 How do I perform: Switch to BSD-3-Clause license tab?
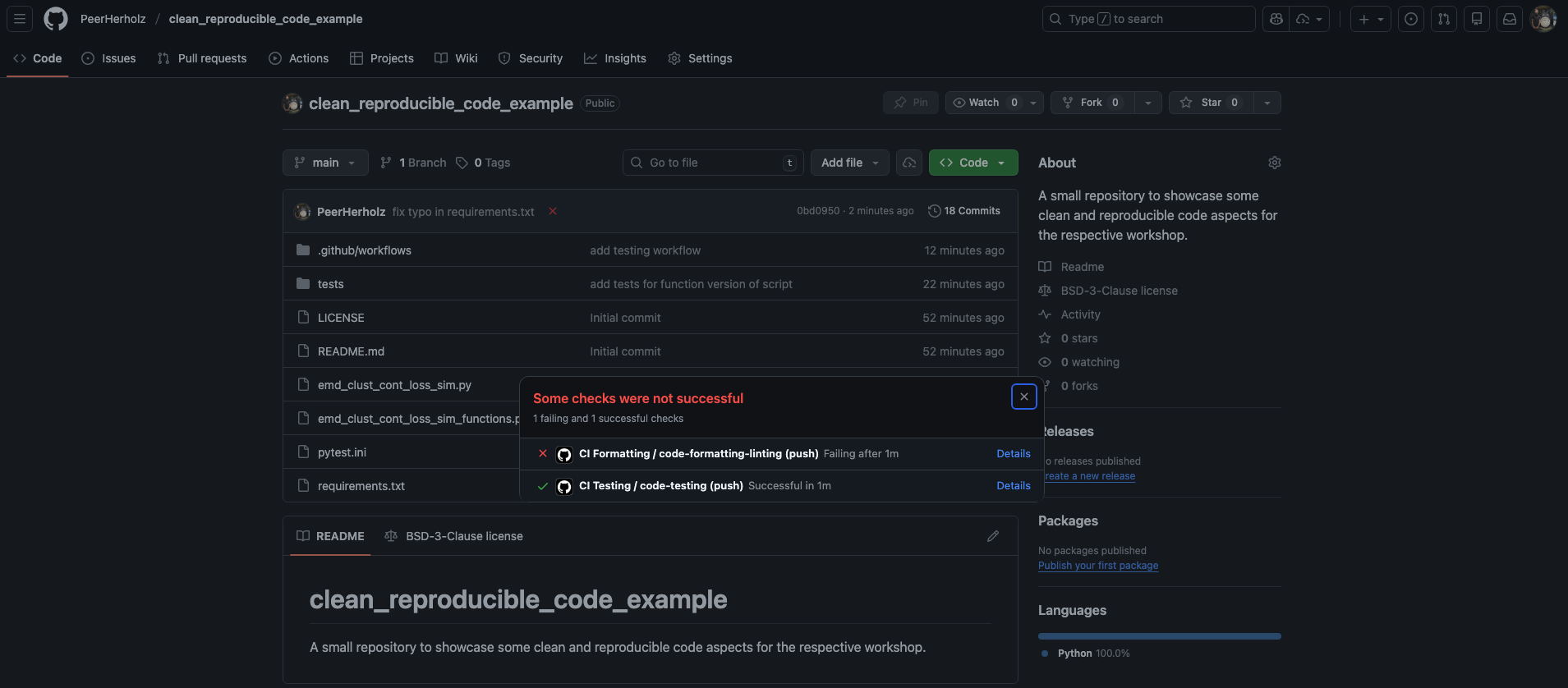click(x=453, y=536)
